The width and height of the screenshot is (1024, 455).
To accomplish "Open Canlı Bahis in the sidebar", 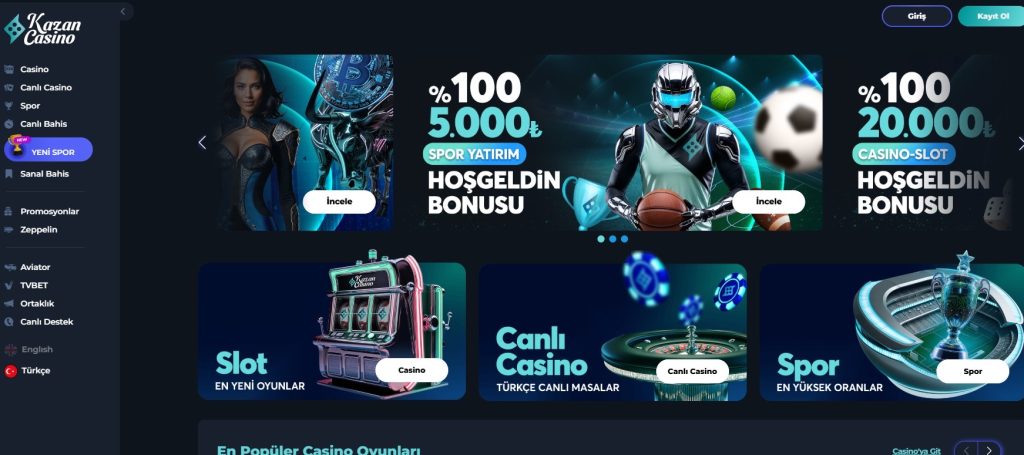I will pyautogui.click(x=43, y=124).
